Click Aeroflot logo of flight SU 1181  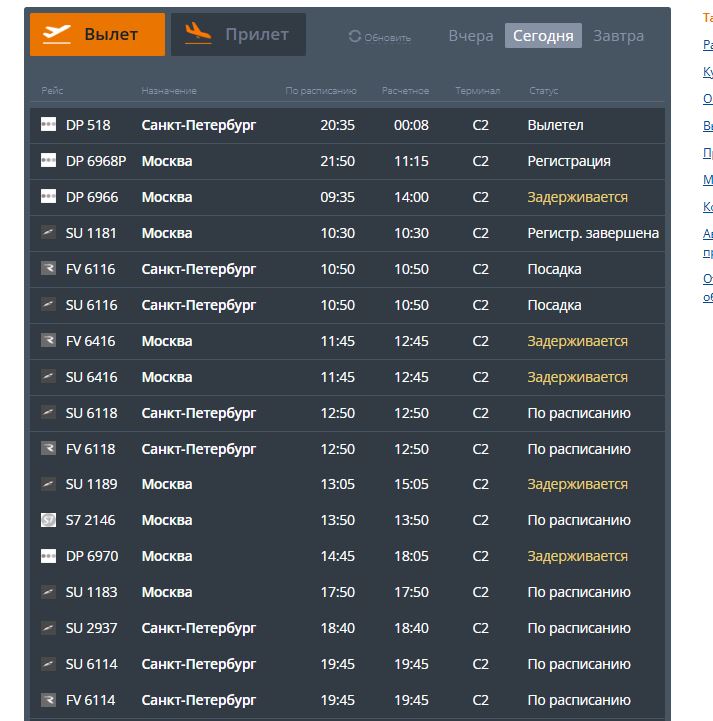pos(48,232)
